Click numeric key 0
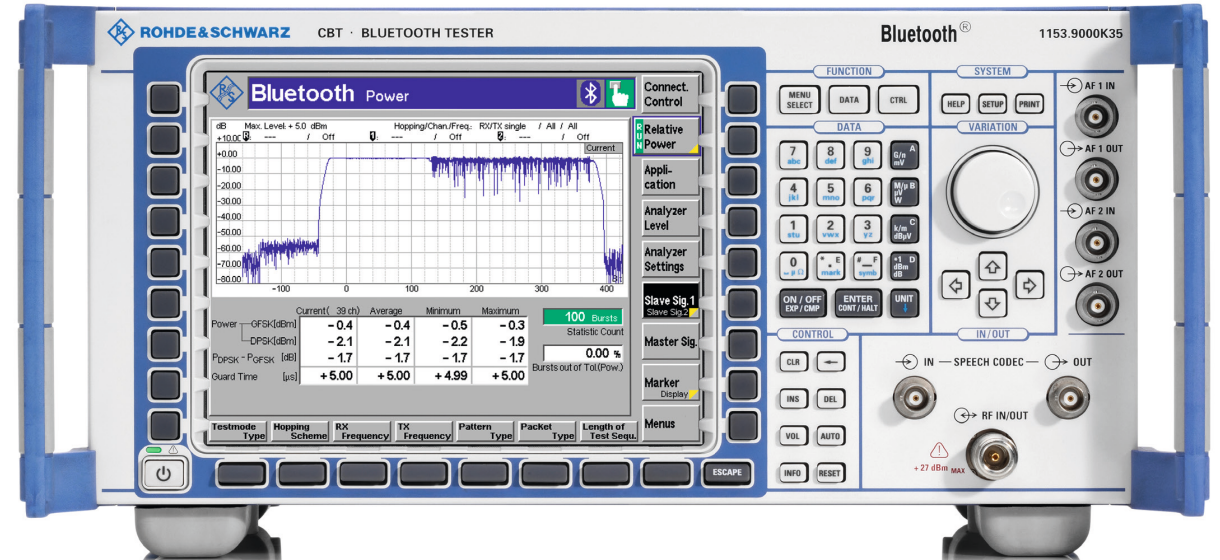Screen dimensions: 1220x560 click(793, 265)
